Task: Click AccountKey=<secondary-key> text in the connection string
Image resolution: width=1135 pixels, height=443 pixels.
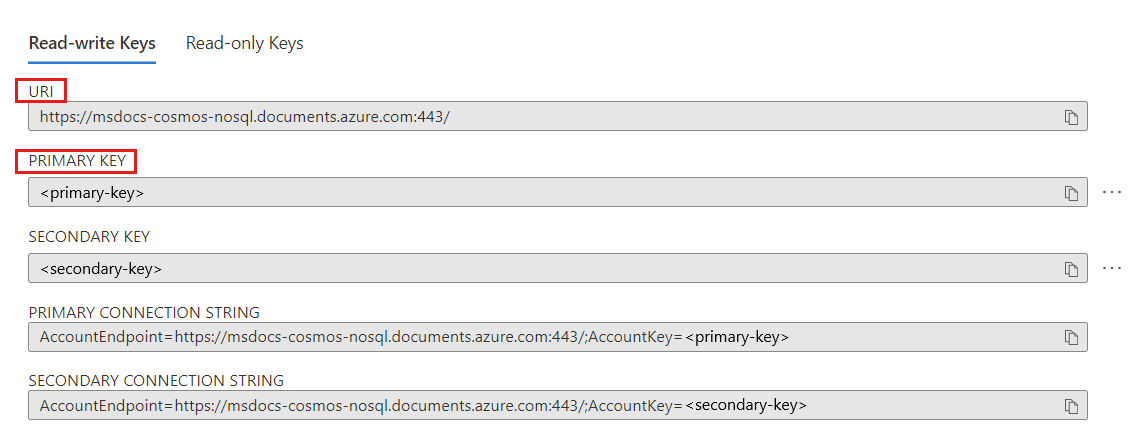Action: (698, 405)
